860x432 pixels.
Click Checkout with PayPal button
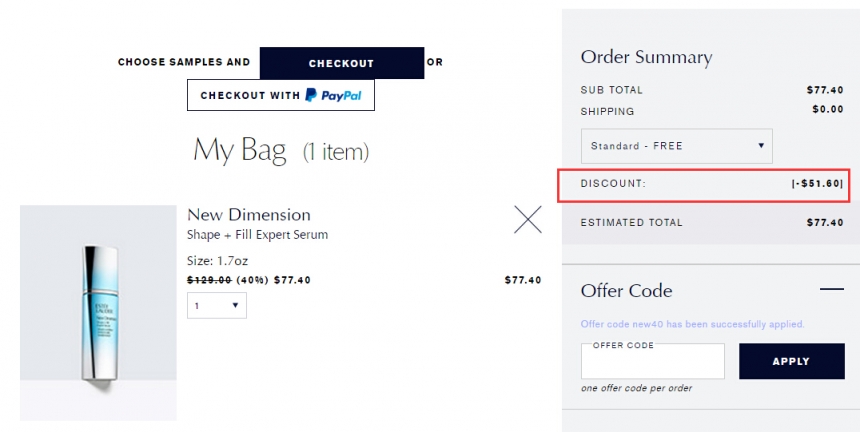[x=281, y=95]
